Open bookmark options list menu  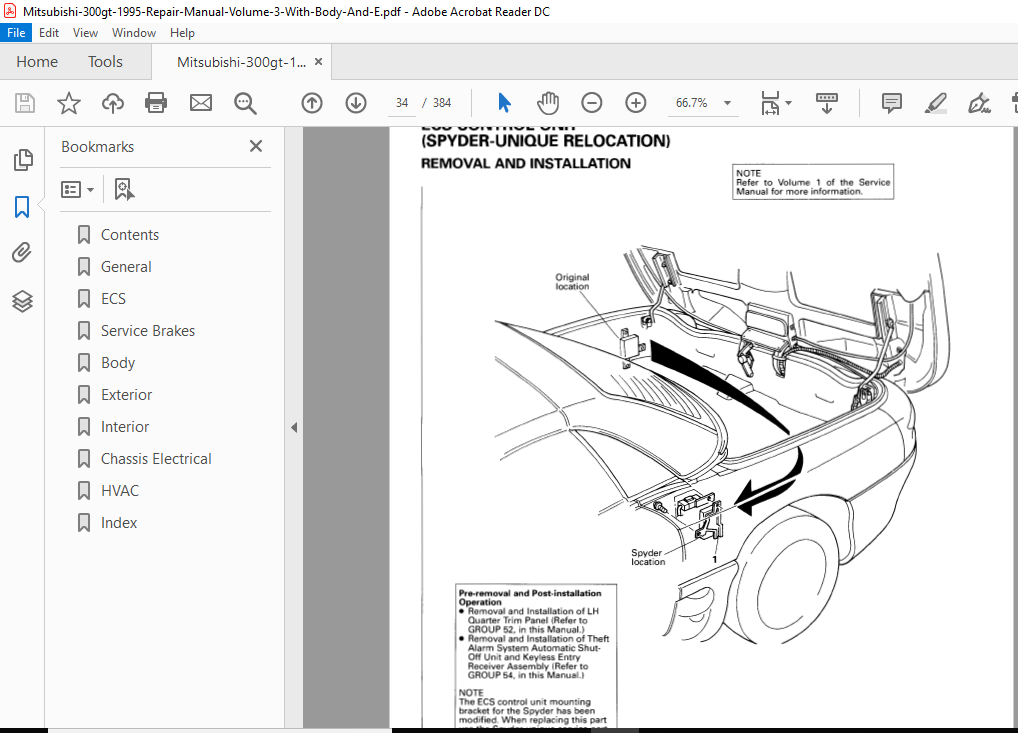[x=77, y=190]
